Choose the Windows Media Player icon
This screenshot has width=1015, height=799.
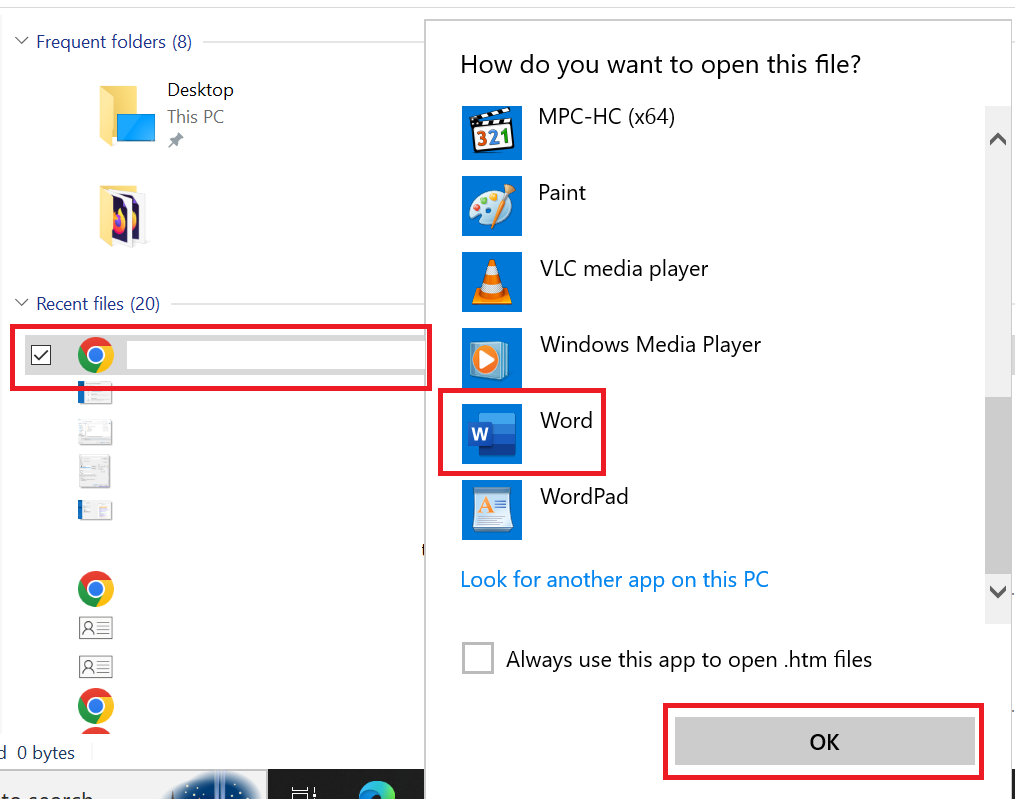click(491, 357)
